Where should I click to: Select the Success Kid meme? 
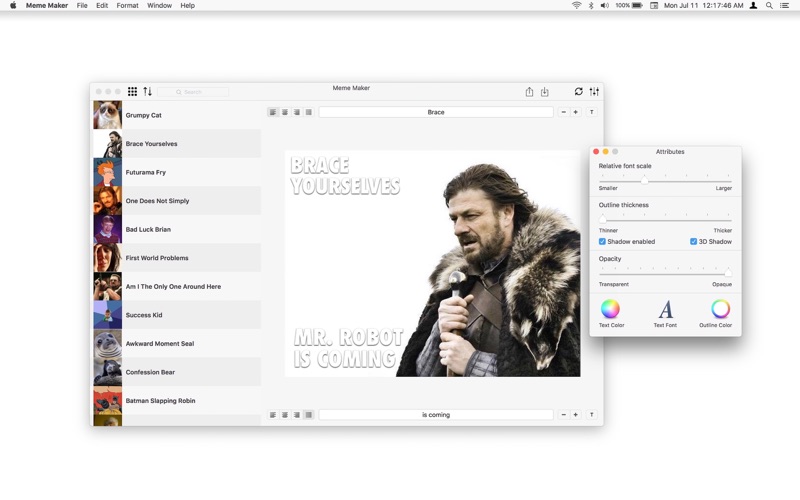pyautogui.click(x=177, y=315)
